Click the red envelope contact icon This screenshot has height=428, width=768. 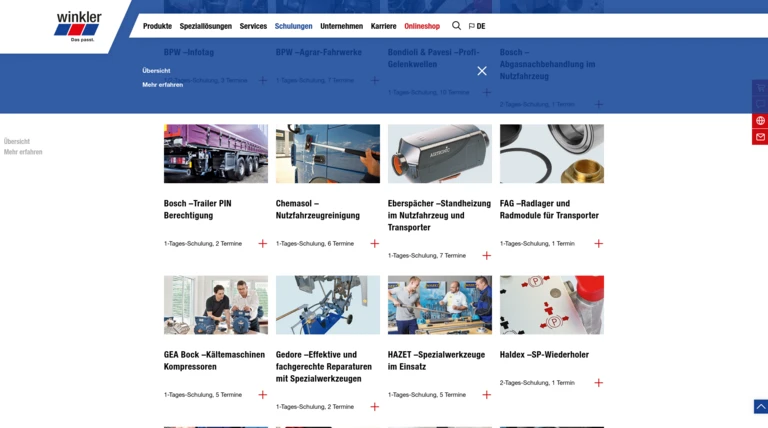point(760,137)
